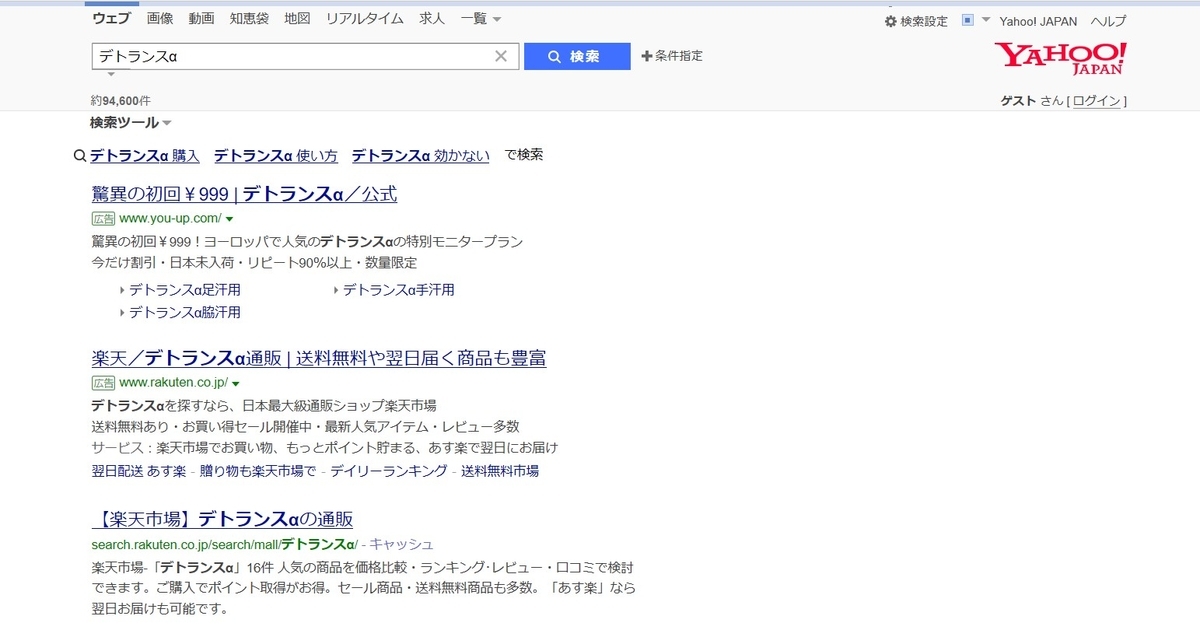The width and height of the screenshot is (1200, 630).
Task: Open 翌日配送 あす楽 link
Action: coord(139,471)
